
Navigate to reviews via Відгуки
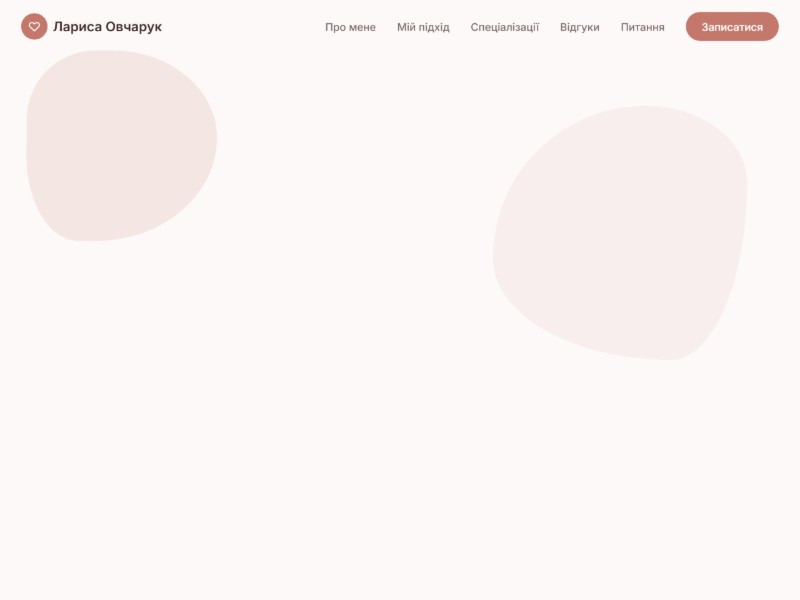click(x=579, y=27)
